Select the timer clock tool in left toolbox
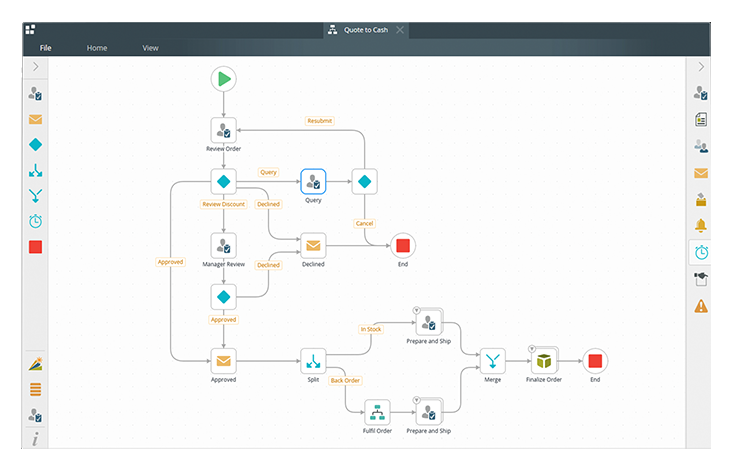732x471 pixels. 35,221
